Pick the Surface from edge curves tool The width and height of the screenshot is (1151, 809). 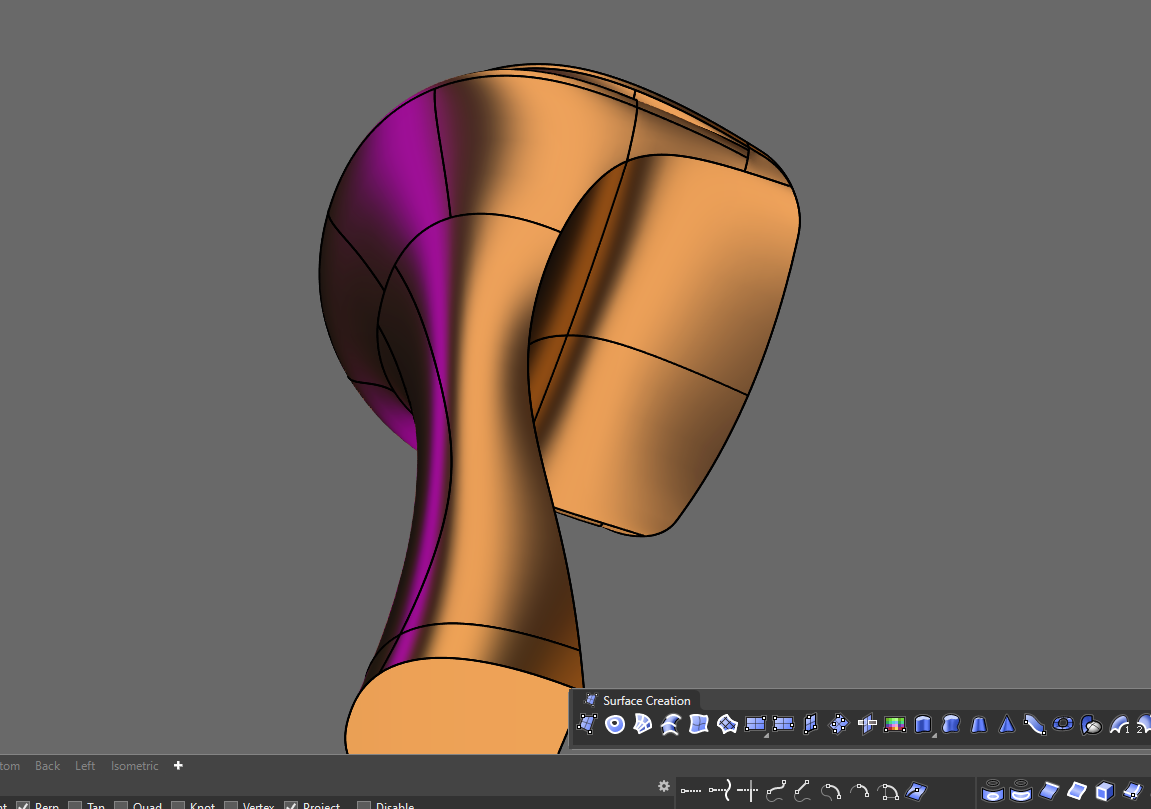[x=643, y=725]
